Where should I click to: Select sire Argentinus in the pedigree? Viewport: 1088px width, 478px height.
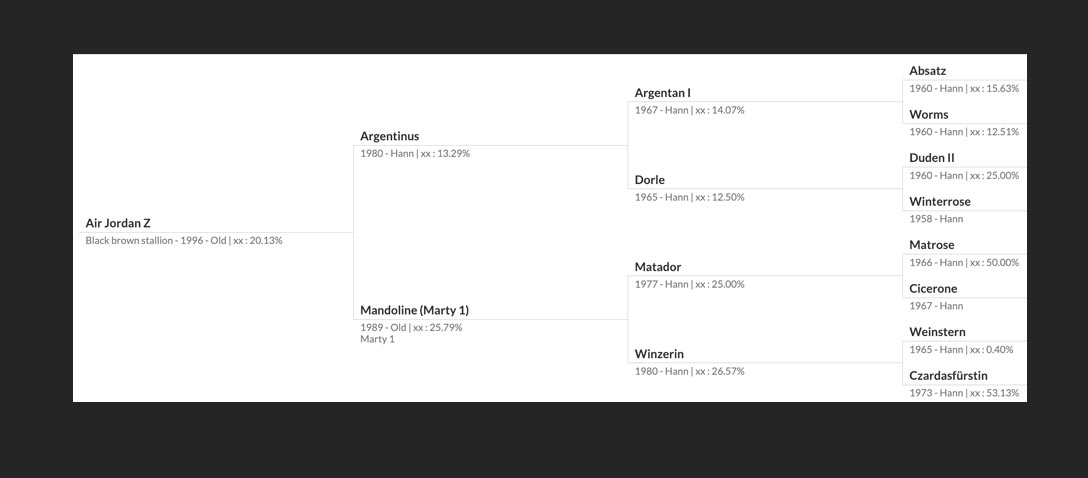tap(389, 137)
